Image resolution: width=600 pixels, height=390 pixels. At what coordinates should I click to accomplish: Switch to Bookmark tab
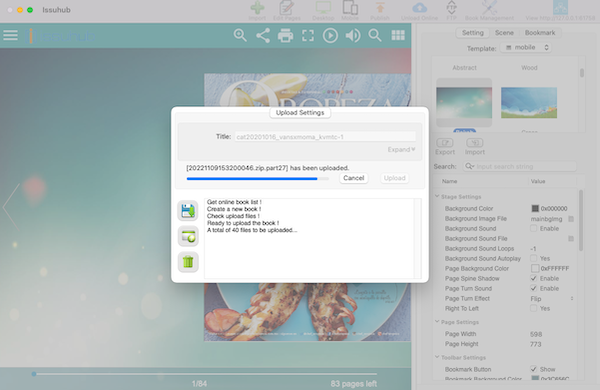click(x=540, y=33)
